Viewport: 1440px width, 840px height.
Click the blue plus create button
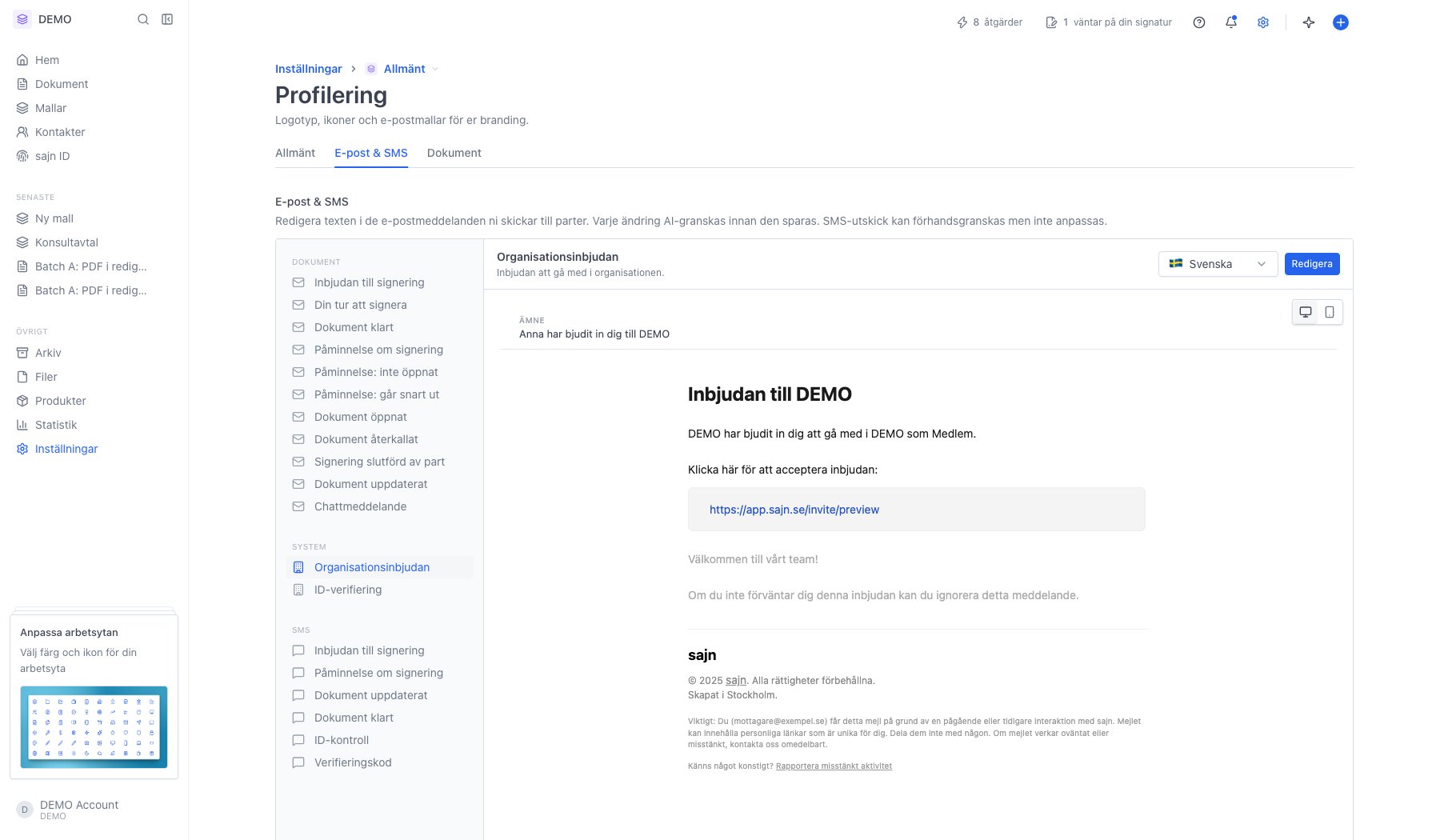pos(1341,22)
